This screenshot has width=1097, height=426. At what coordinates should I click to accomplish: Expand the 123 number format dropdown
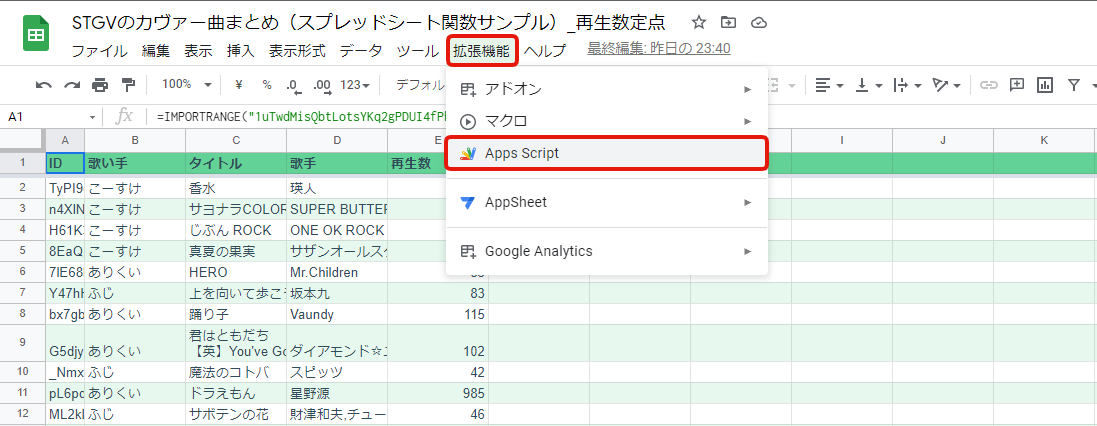click(355, 85)
